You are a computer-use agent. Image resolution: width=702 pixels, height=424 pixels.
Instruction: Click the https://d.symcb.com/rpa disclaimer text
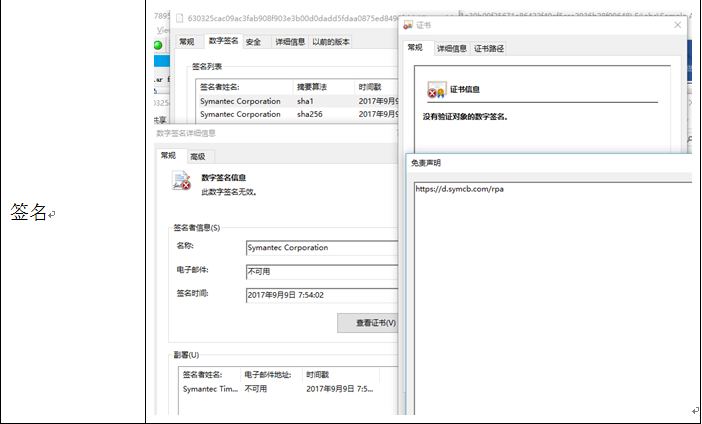tap(459, 189)
